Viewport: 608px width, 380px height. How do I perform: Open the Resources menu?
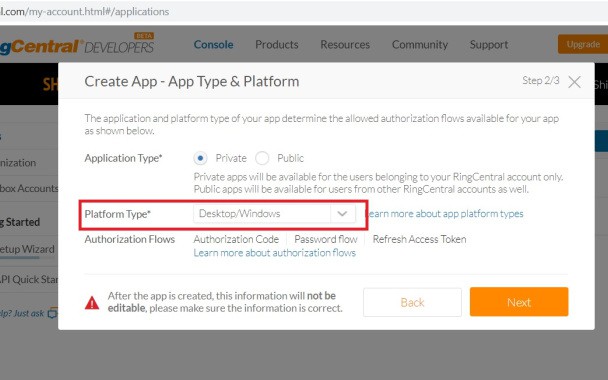coord(345,45)
